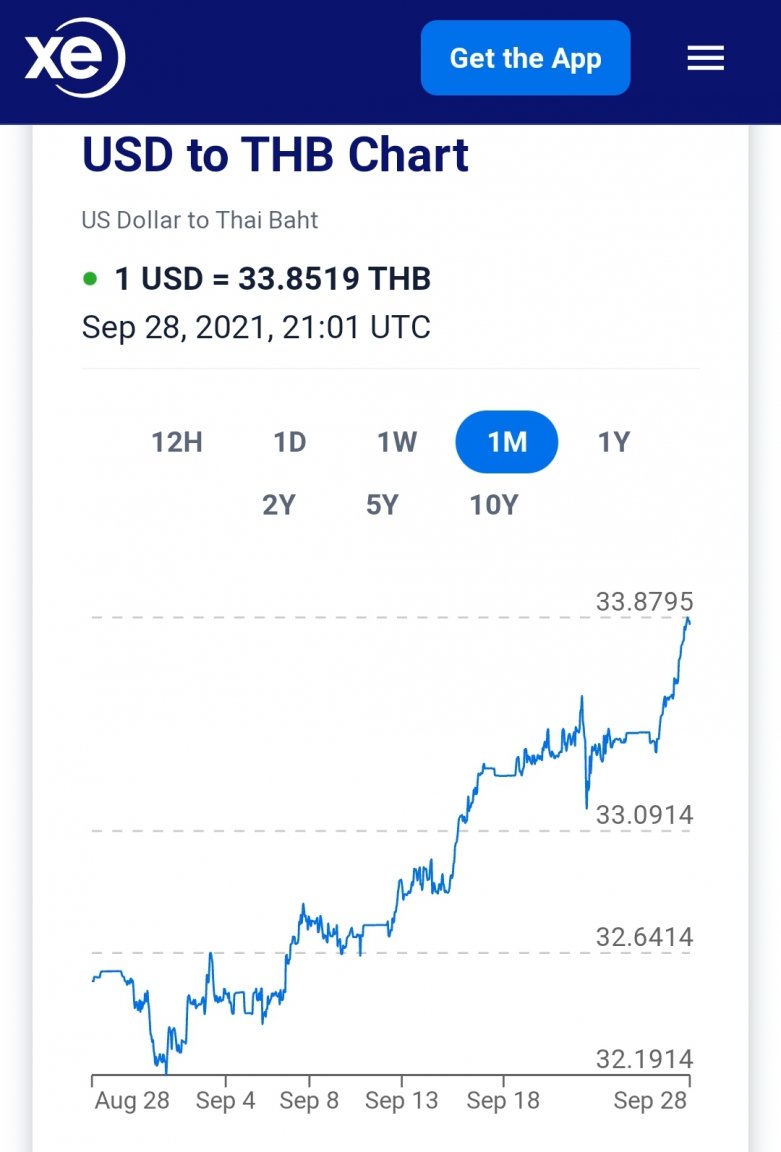The image size is (781, 1152).
Task: Click the USD to THB Chart heading
Action: 275,155
